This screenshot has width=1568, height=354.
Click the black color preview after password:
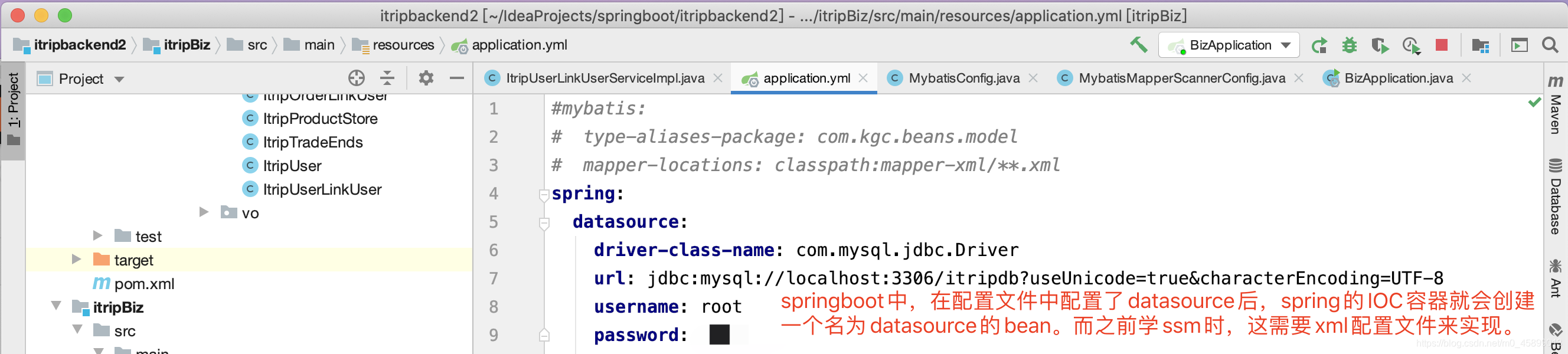(x=720, y=335)
